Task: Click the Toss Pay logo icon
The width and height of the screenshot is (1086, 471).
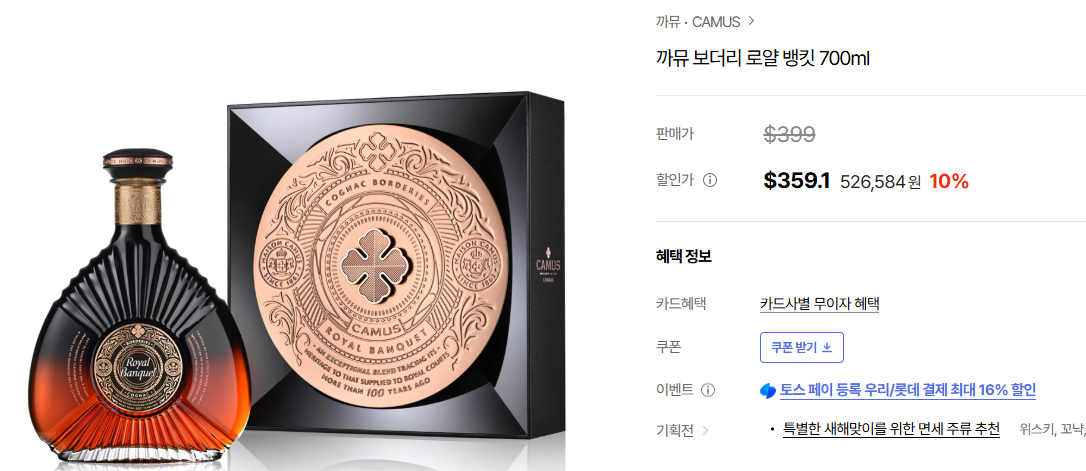Action: click(768, 391)
